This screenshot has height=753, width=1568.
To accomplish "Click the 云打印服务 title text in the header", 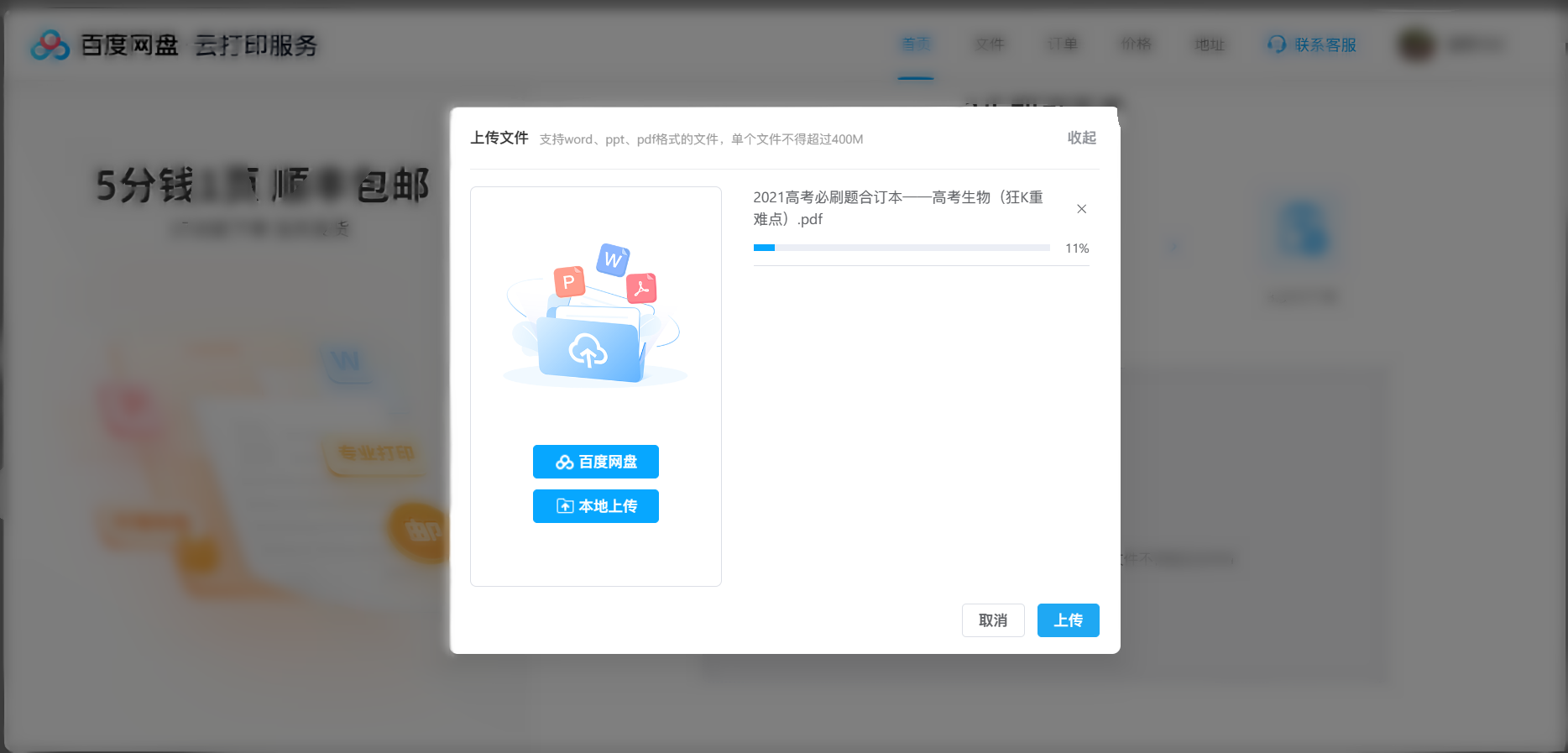I will pyautogui.click(x=256, y=45).
